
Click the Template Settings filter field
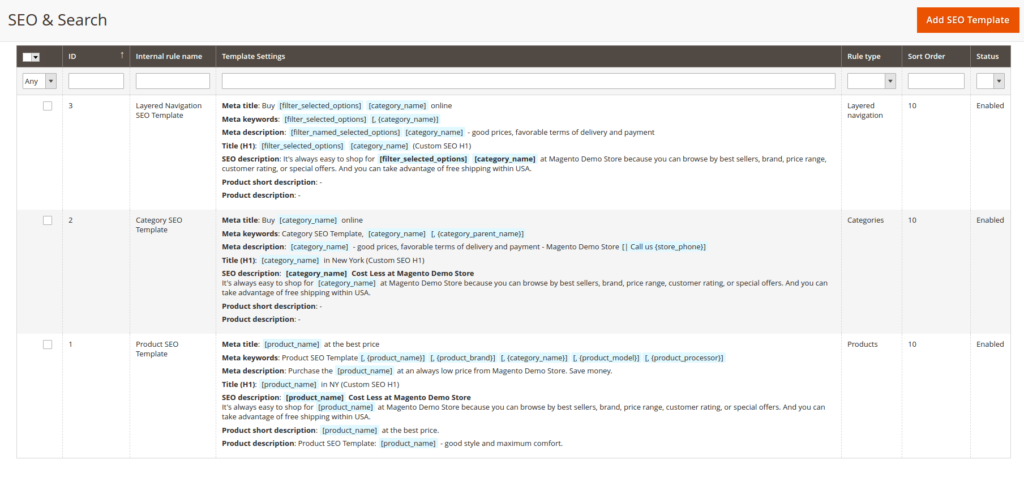[528, 81]
